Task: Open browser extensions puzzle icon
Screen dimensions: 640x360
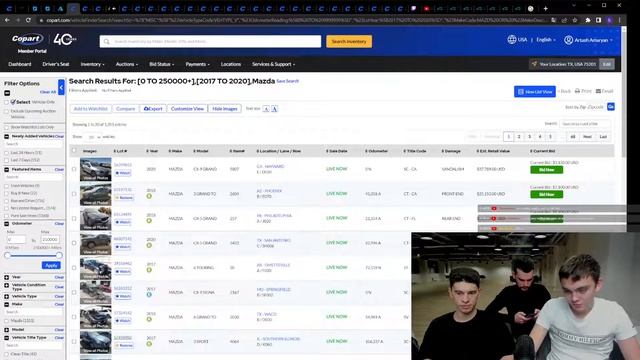Action: tap(588, 20)
